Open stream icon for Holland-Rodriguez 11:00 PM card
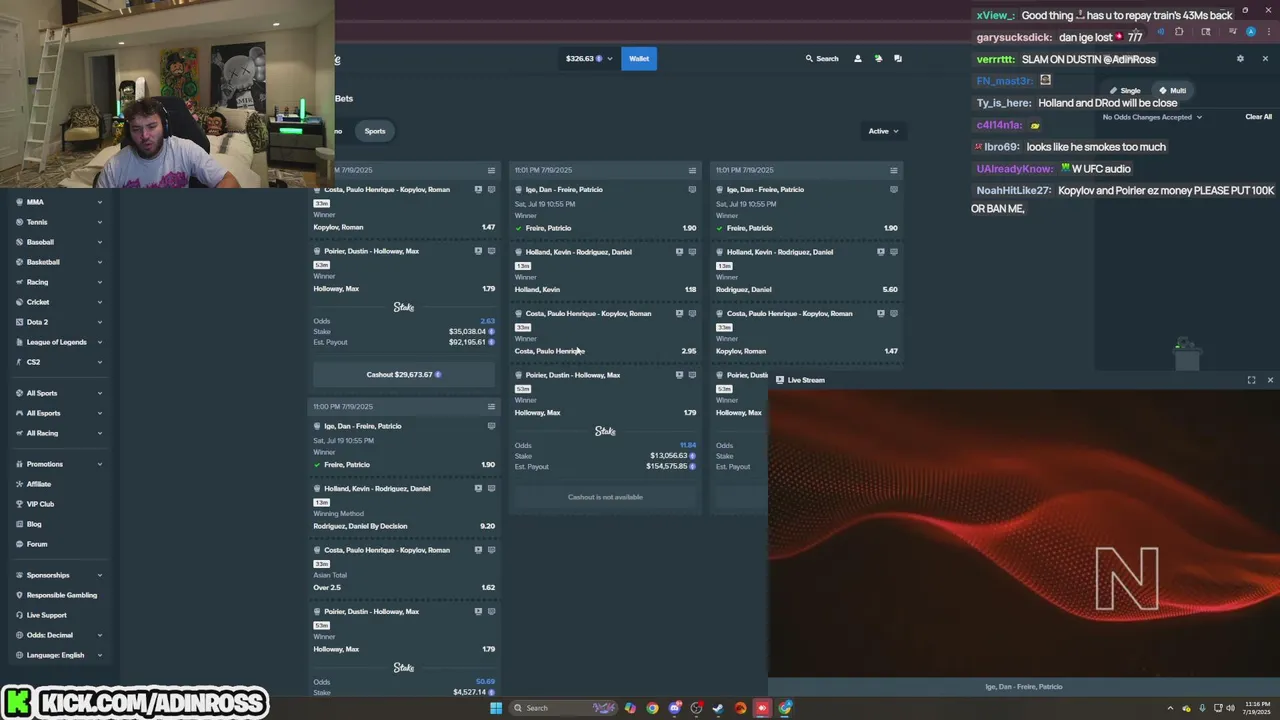The width and height of the screenshot is (1280, 720). [x=478, y=488]
